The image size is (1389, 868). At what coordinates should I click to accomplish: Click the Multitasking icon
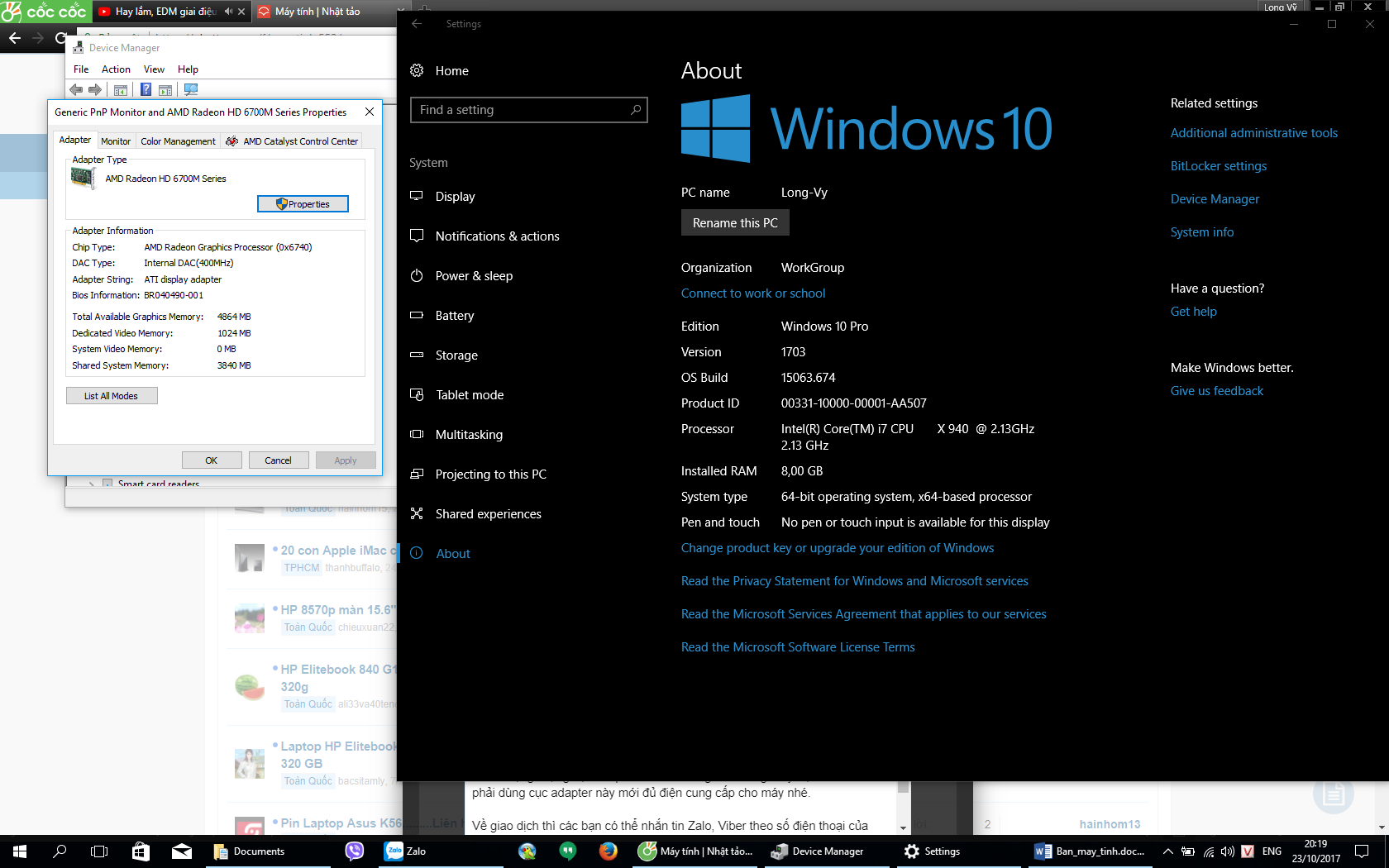[x=417, y=435]
